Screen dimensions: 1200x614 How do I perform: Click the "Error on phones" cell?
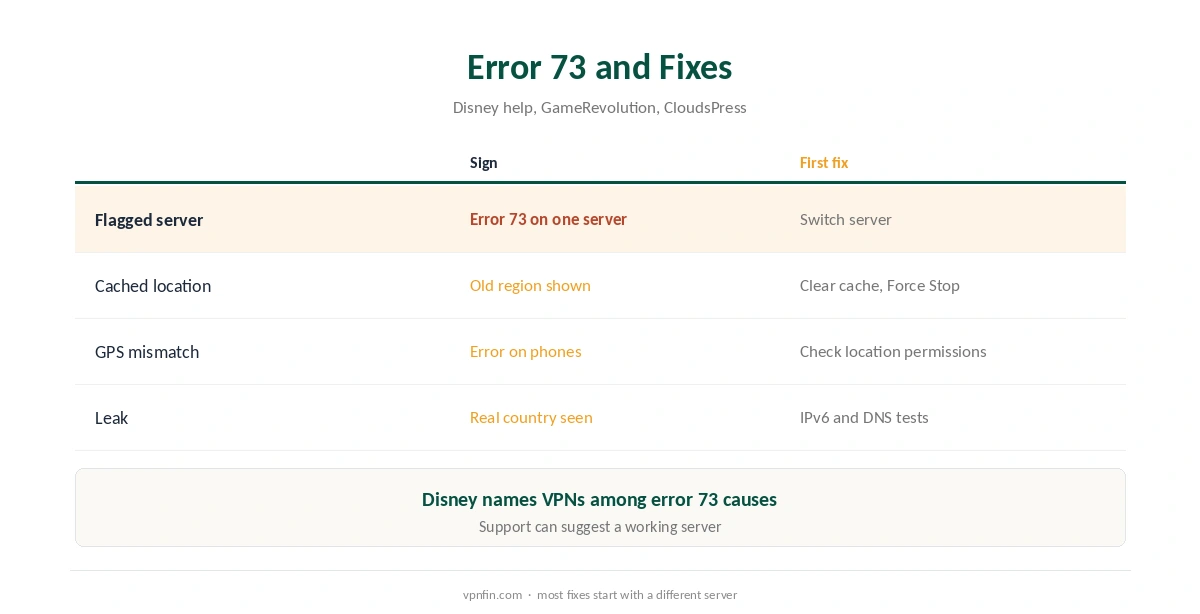525,351
